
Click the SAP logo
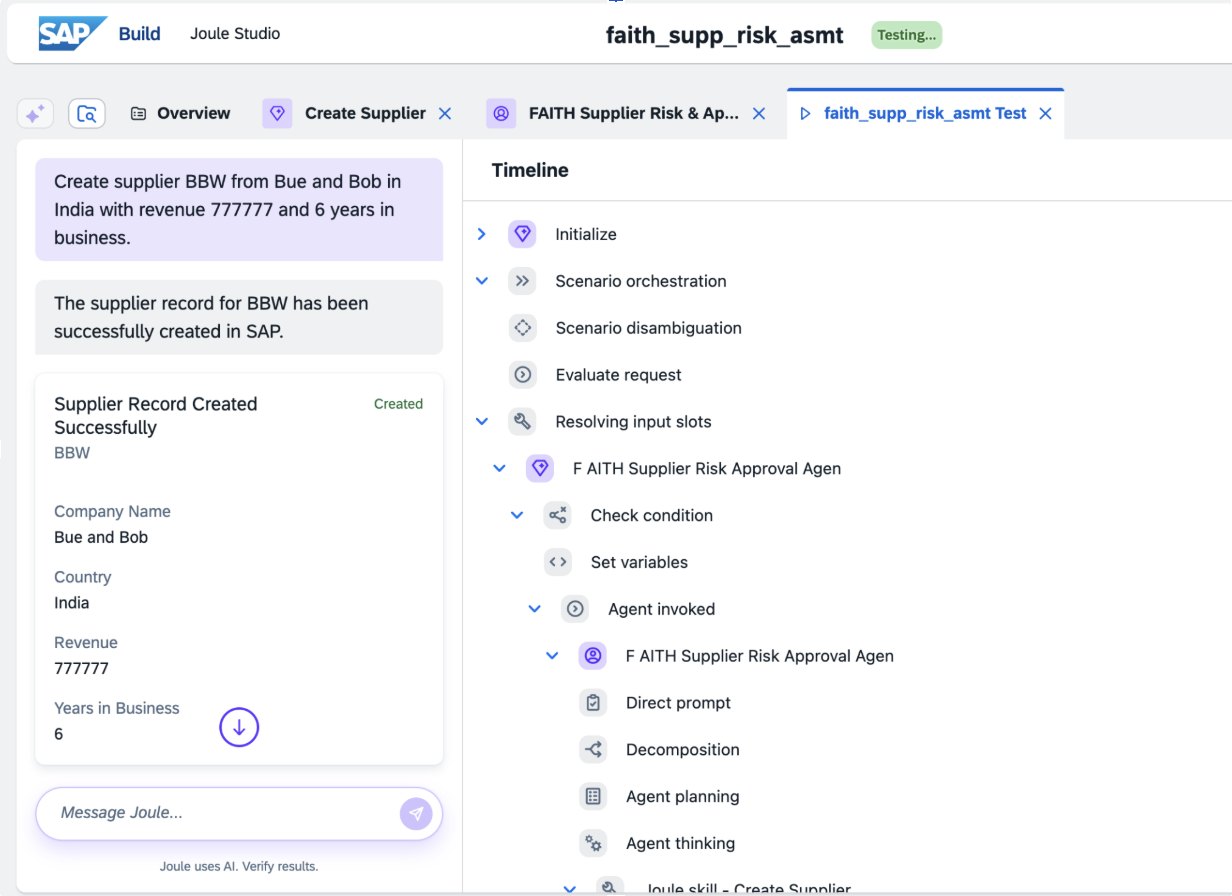72,34
